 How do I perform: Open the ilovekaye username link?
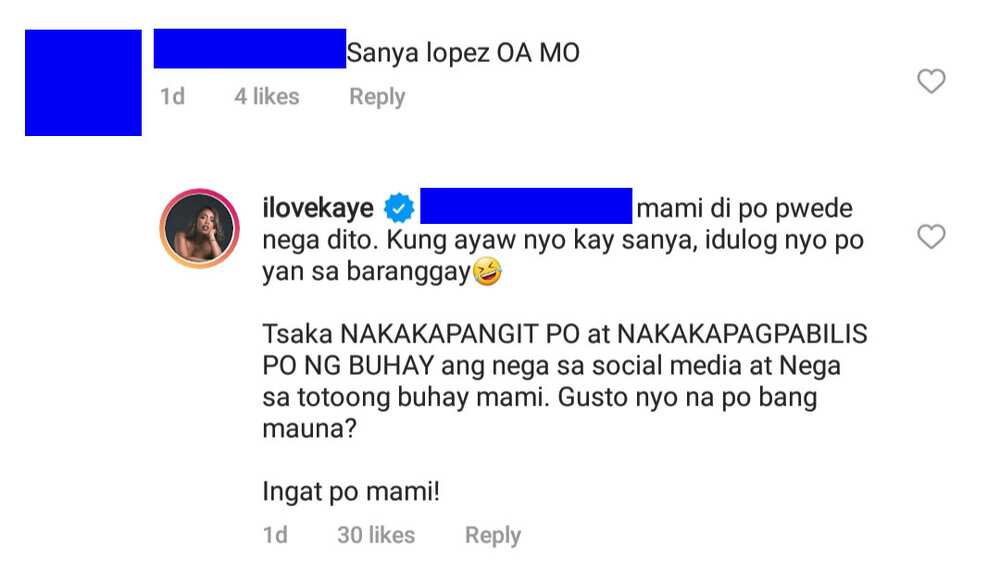[x=318, y=208]
